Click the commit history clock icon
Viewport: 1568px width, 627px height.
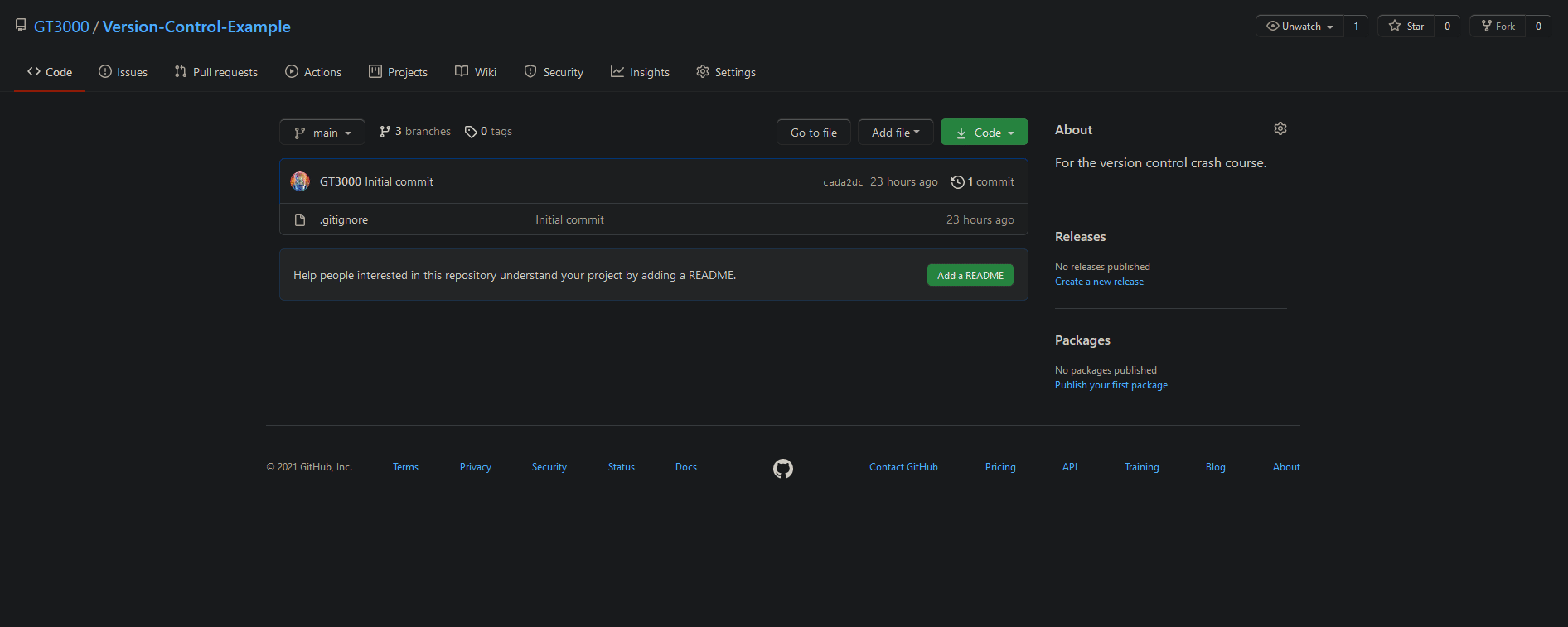(x=958, y=182)
